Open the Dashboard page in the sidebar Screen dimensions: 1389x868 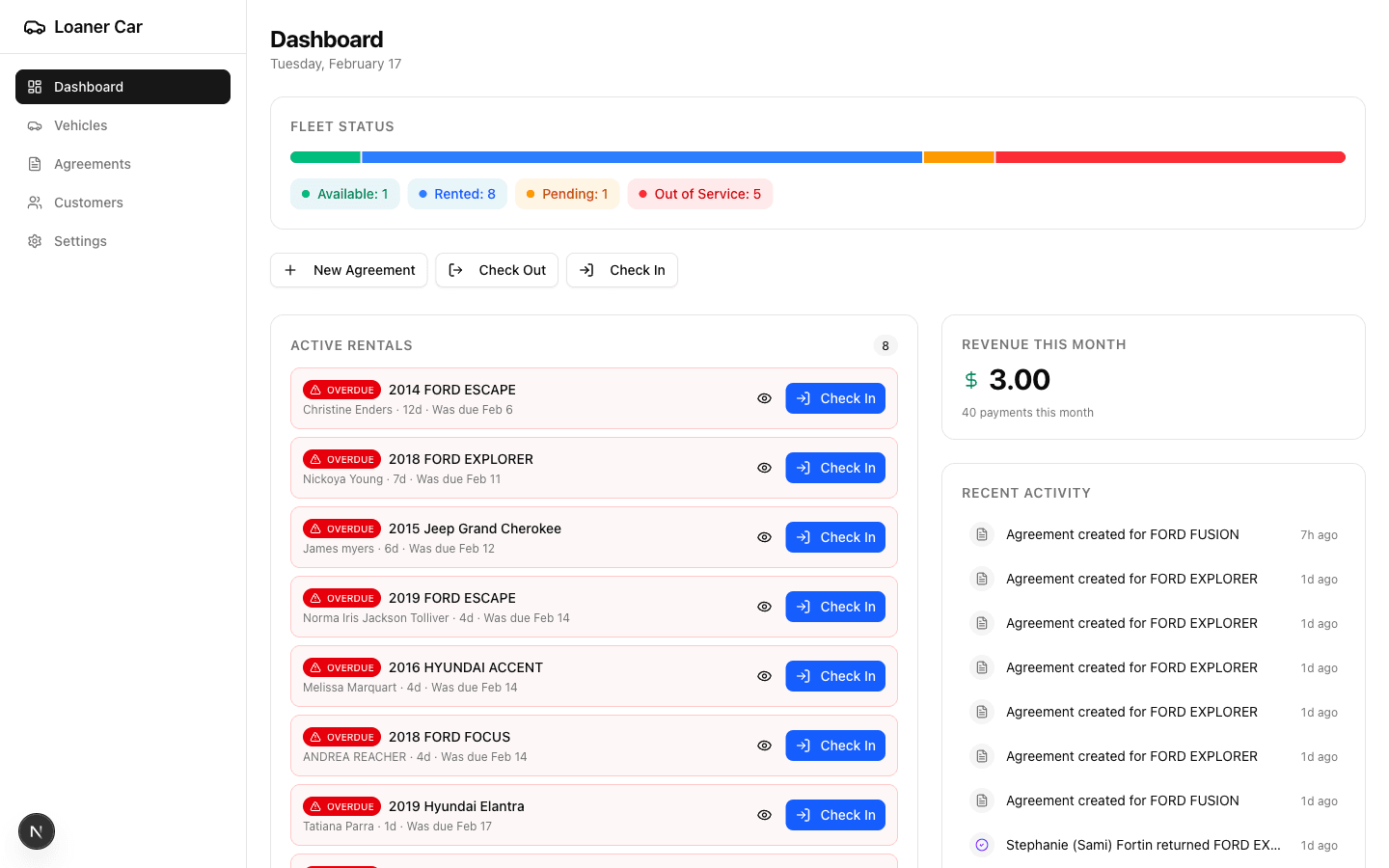click(123, 87)
